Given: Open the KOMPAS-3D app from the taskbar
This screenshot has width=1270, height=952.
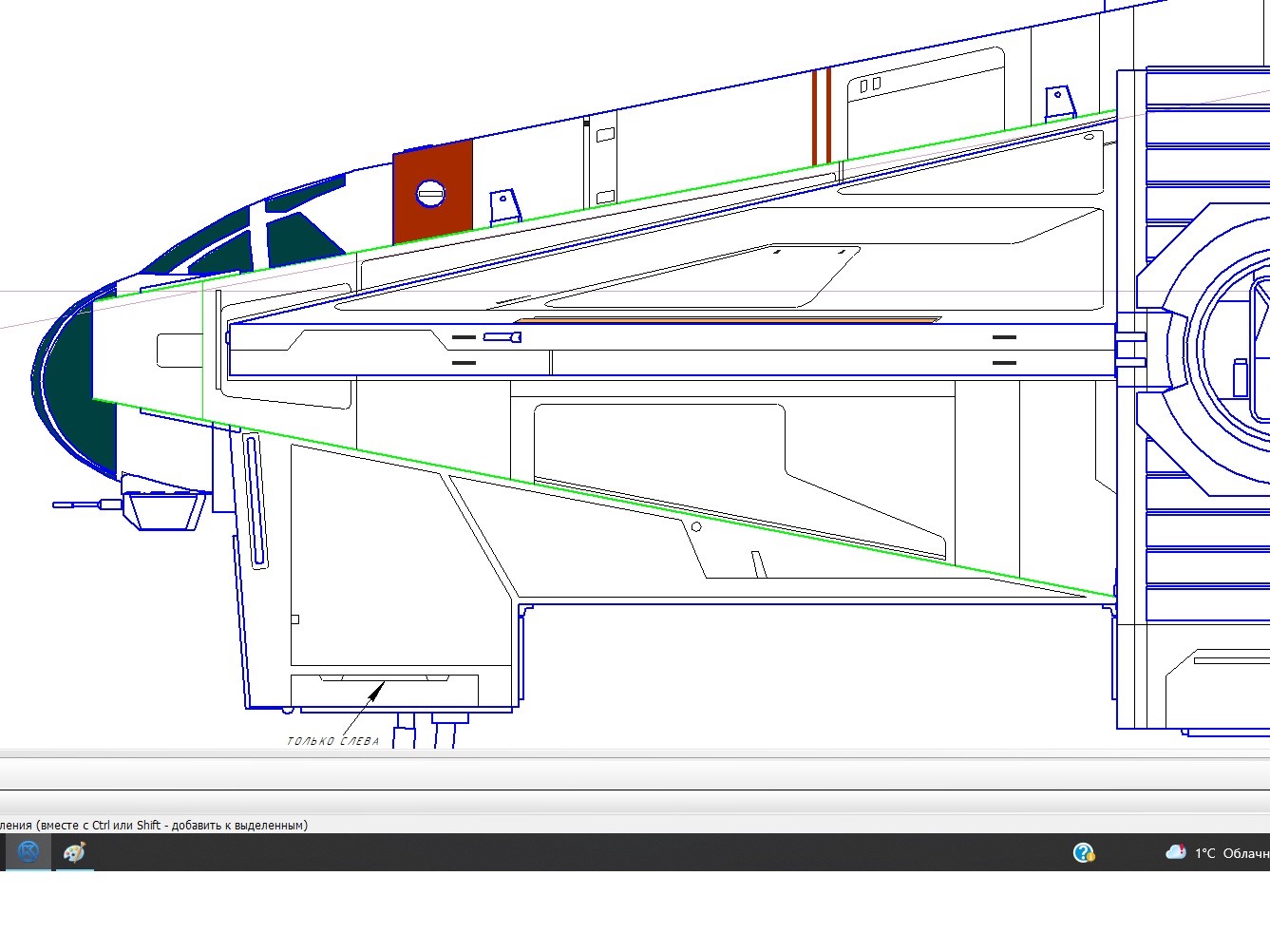Looking at the screenshot, I should [28, 852].
